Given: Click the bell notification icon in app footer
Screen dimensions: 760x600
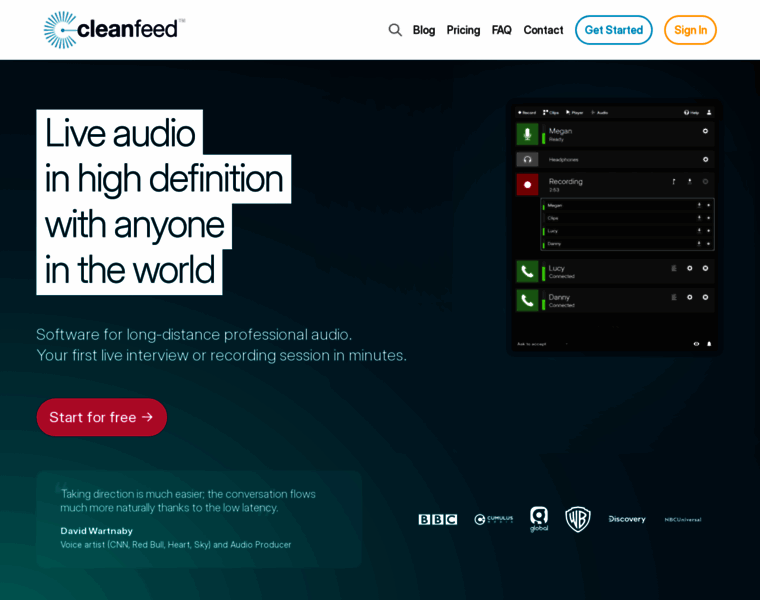Looking at the screenshot, I should coord(709,344).
